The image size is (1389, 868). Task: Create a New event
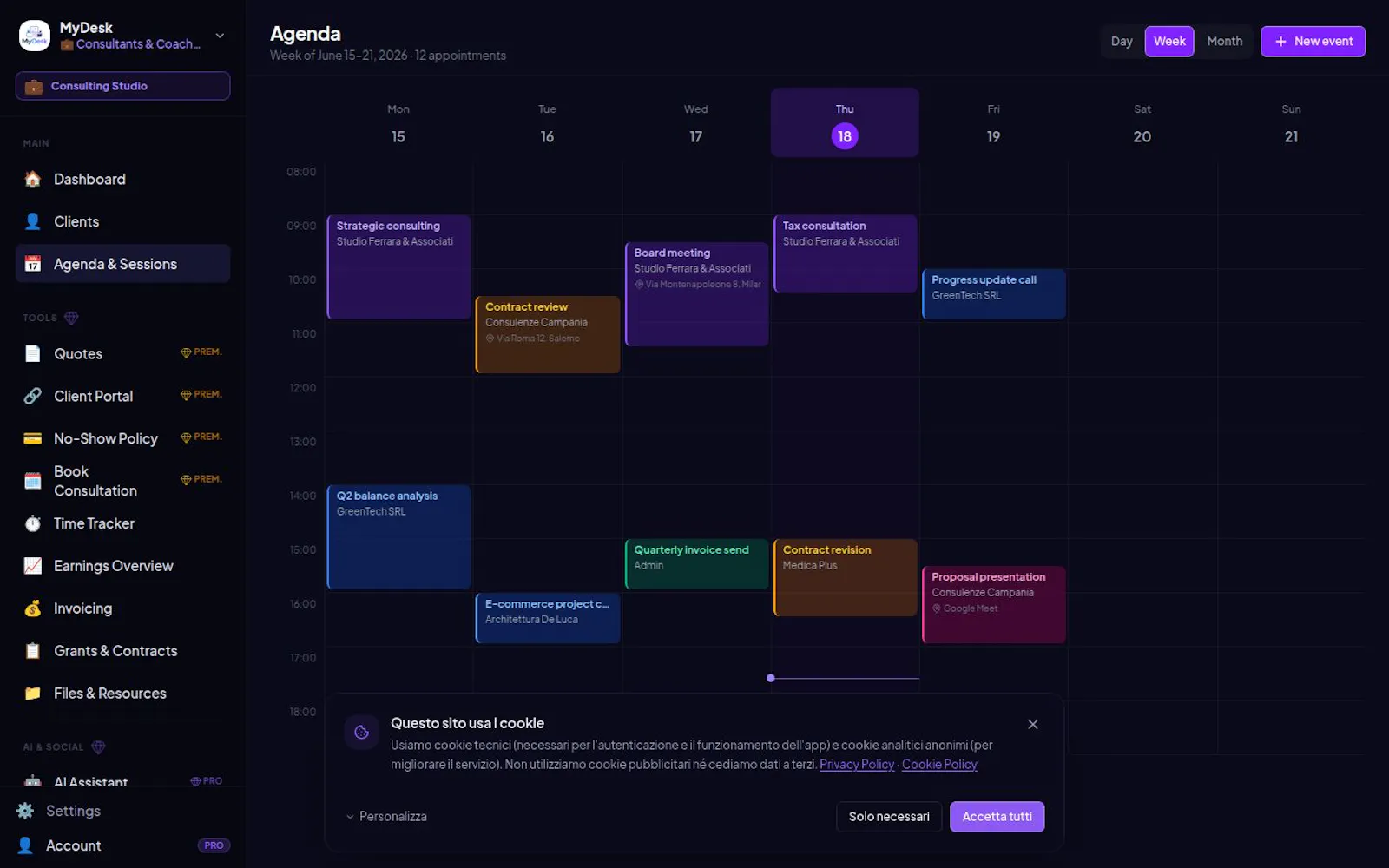click(1313, 42)
